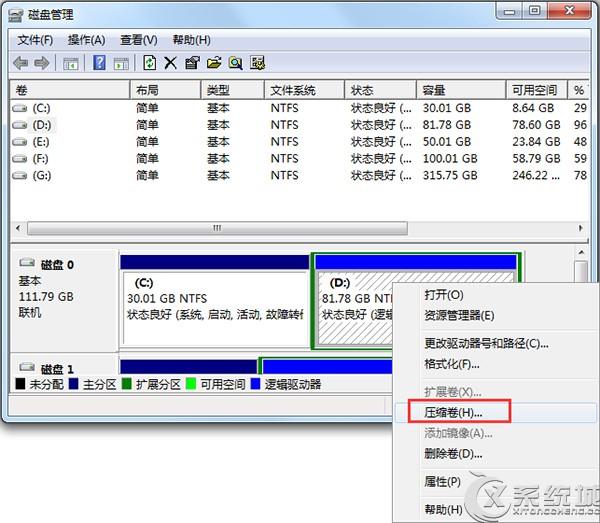Click the horizontal scrollbar right arrow
The image size is (600, 523).
(580, 228)
